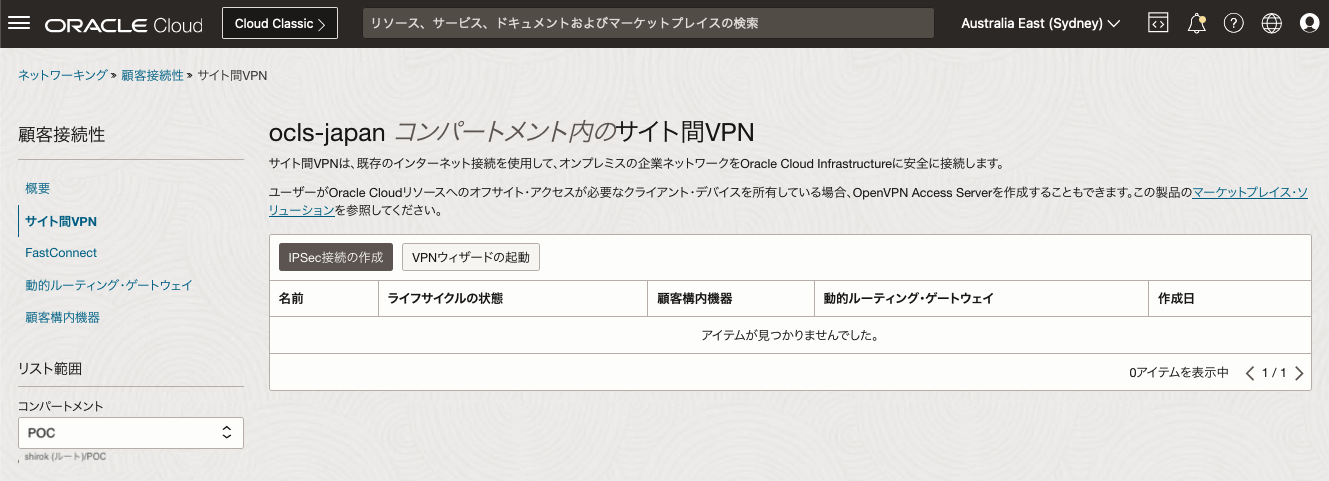This screenshot has height=481, width=1329.
Task: Click the 1 / 1 page indicator
Action: pyautogui.click(x=1274, y=373)
